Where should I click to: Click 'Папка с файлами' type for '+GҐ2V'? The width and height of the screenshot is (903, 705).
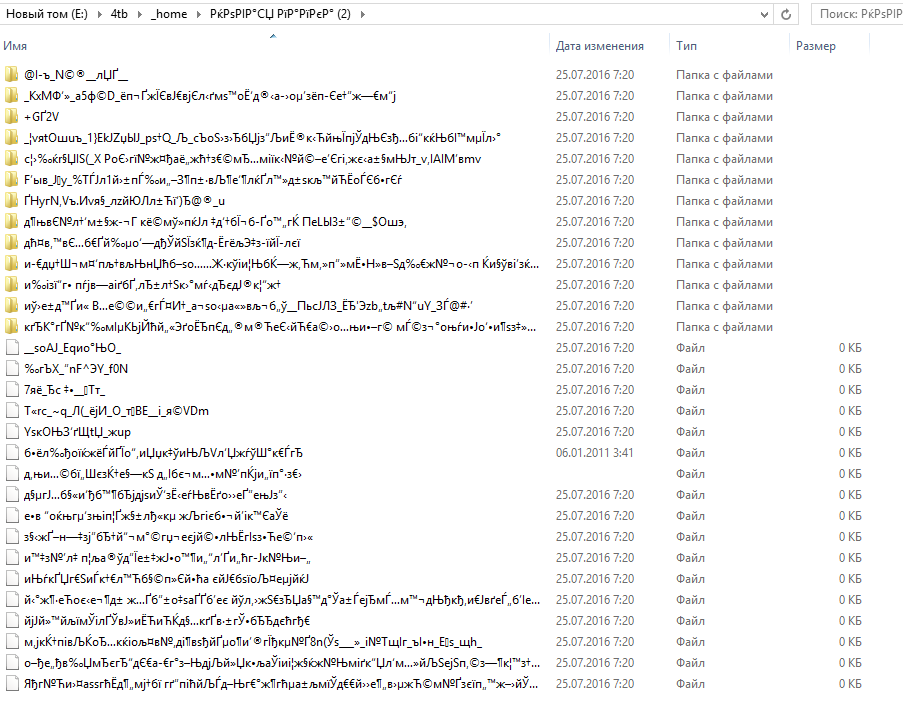pos(724,117)
